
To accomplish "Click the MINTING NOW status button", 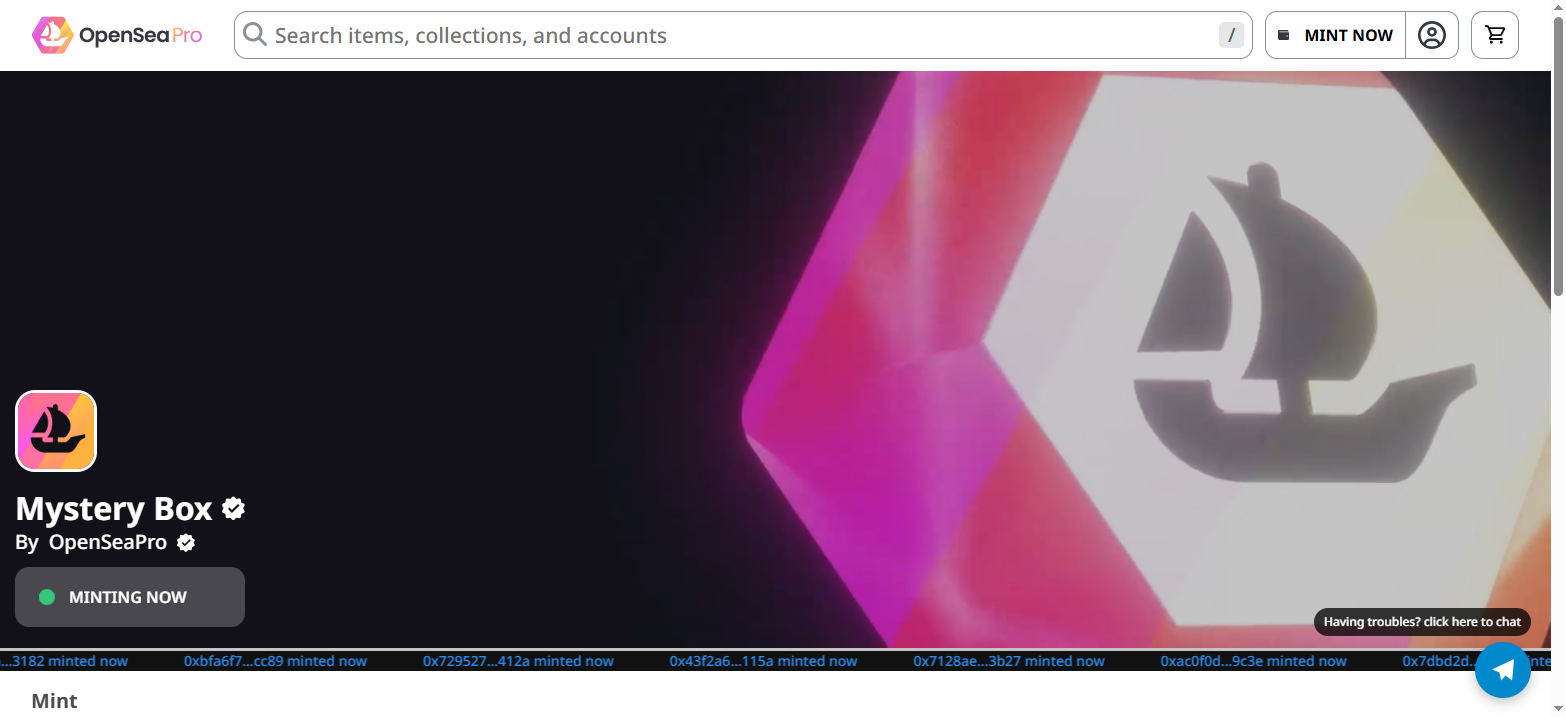I will (x=130, y=597).
